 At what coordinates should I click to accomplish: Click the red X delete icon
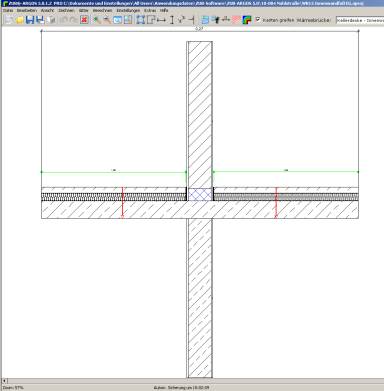[x=84, y=20]
